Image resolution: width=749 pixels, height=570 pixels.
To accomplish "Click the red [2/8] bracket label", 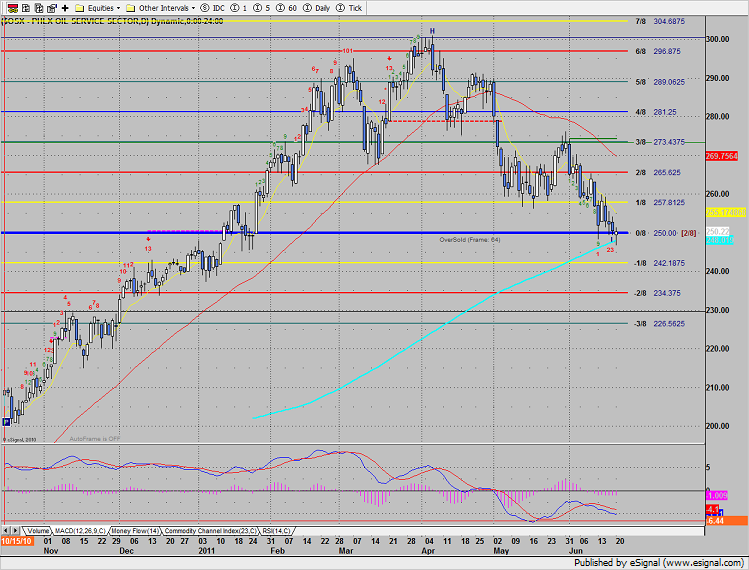I will pyautogui.click(x=689, y=233).
